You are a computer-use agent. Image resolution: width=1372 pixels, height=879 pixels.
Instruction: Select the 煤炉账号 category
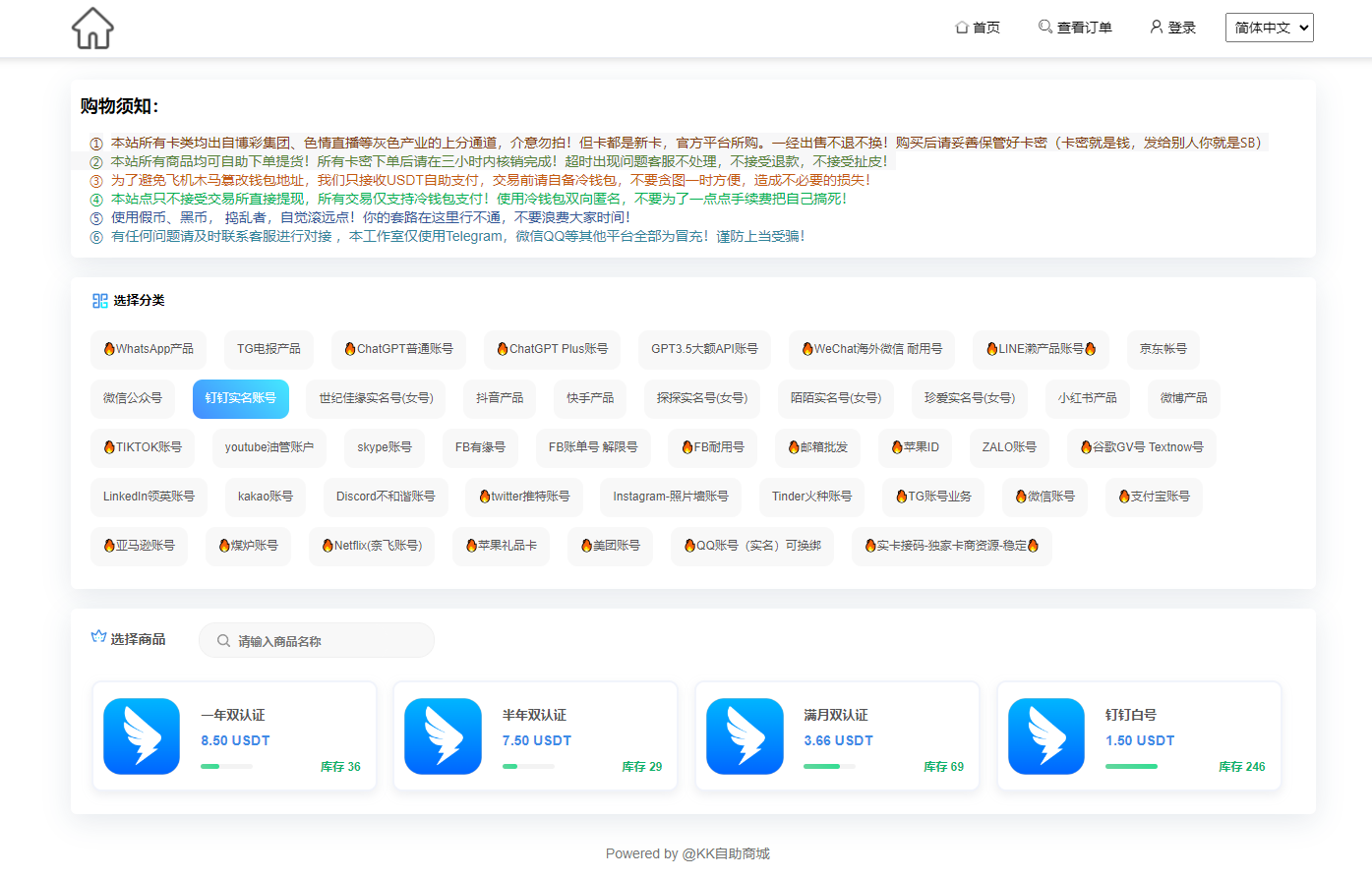tap(248, 546)
